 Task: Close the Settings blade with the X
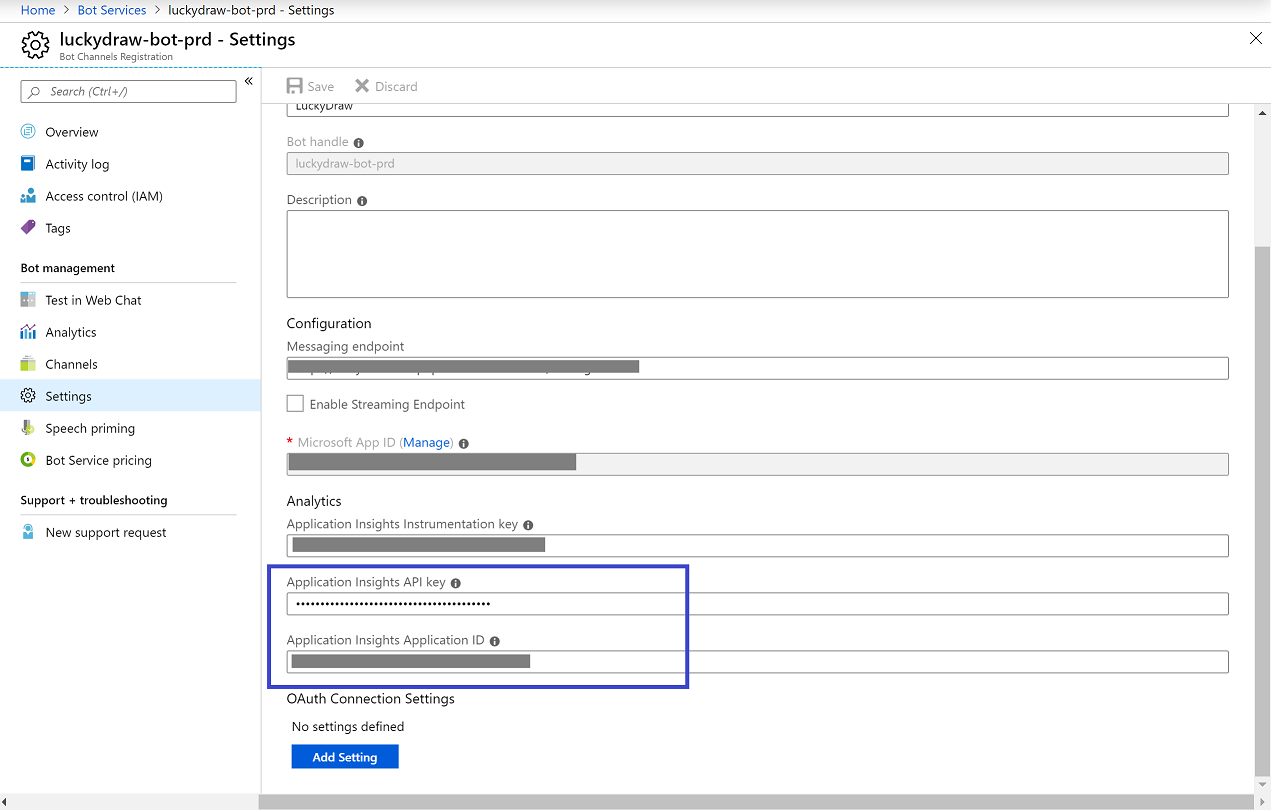(1256, 39)
